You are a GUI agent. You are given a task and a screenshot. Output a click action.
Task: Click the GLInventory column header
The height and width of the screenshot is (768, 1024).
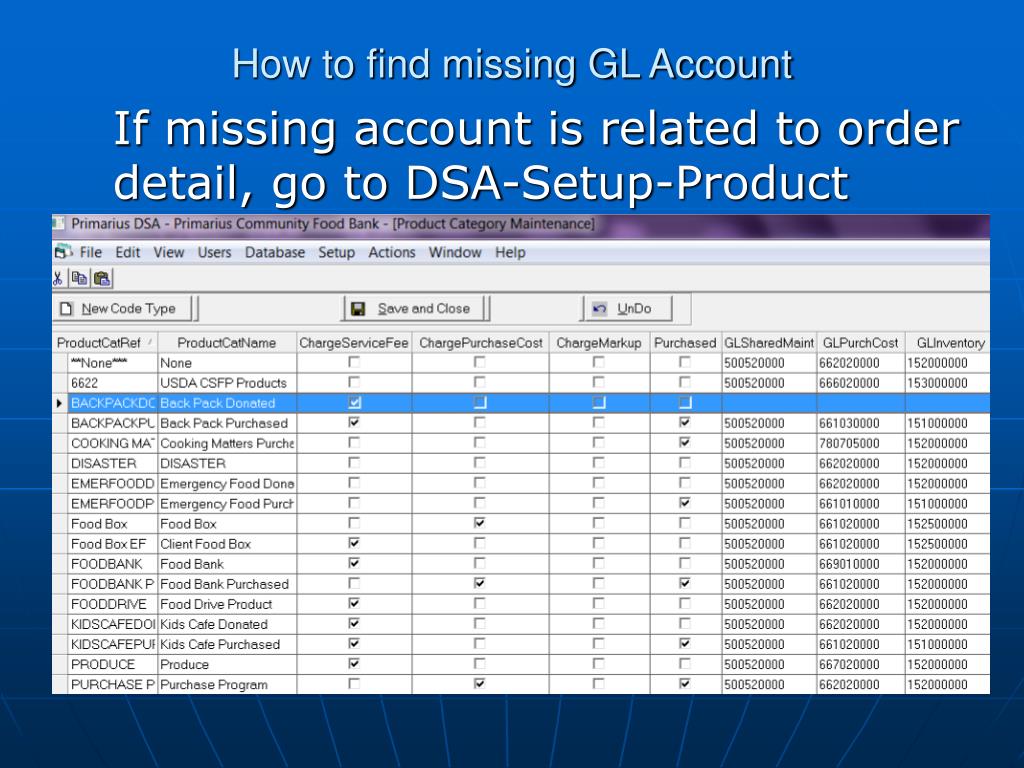click(x=948, y=343)
